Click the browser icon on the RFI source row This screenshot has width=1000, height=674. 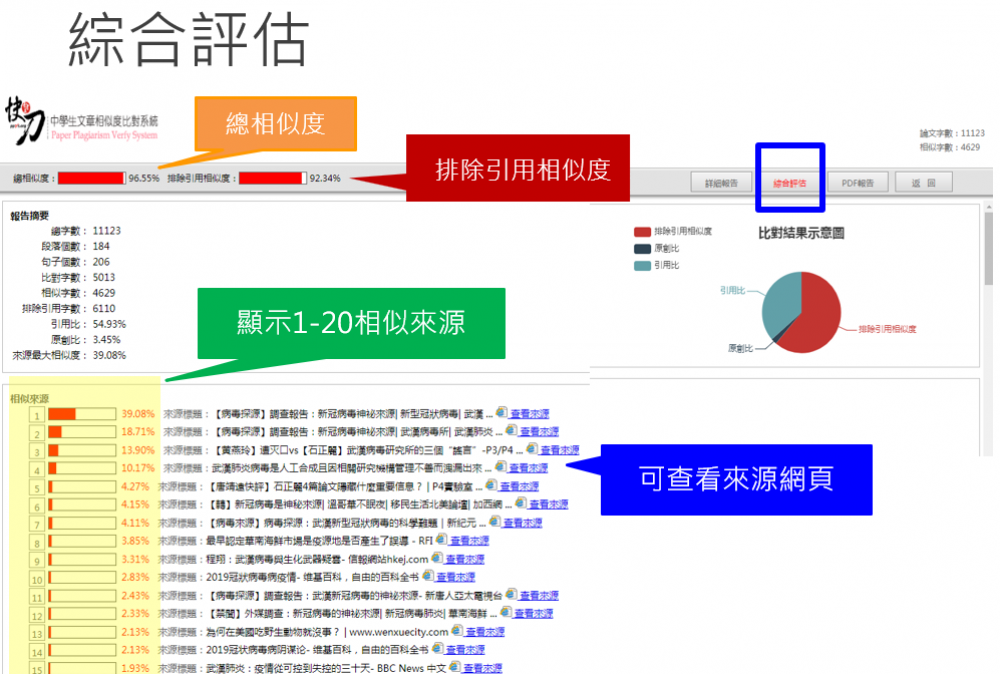pos(441,540)
